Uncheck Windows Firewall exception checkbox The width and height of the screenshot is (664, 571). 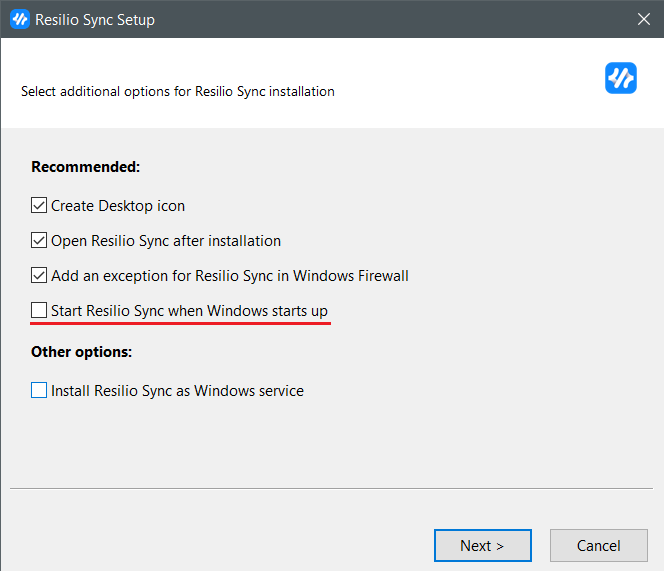[x=39, y=275]
